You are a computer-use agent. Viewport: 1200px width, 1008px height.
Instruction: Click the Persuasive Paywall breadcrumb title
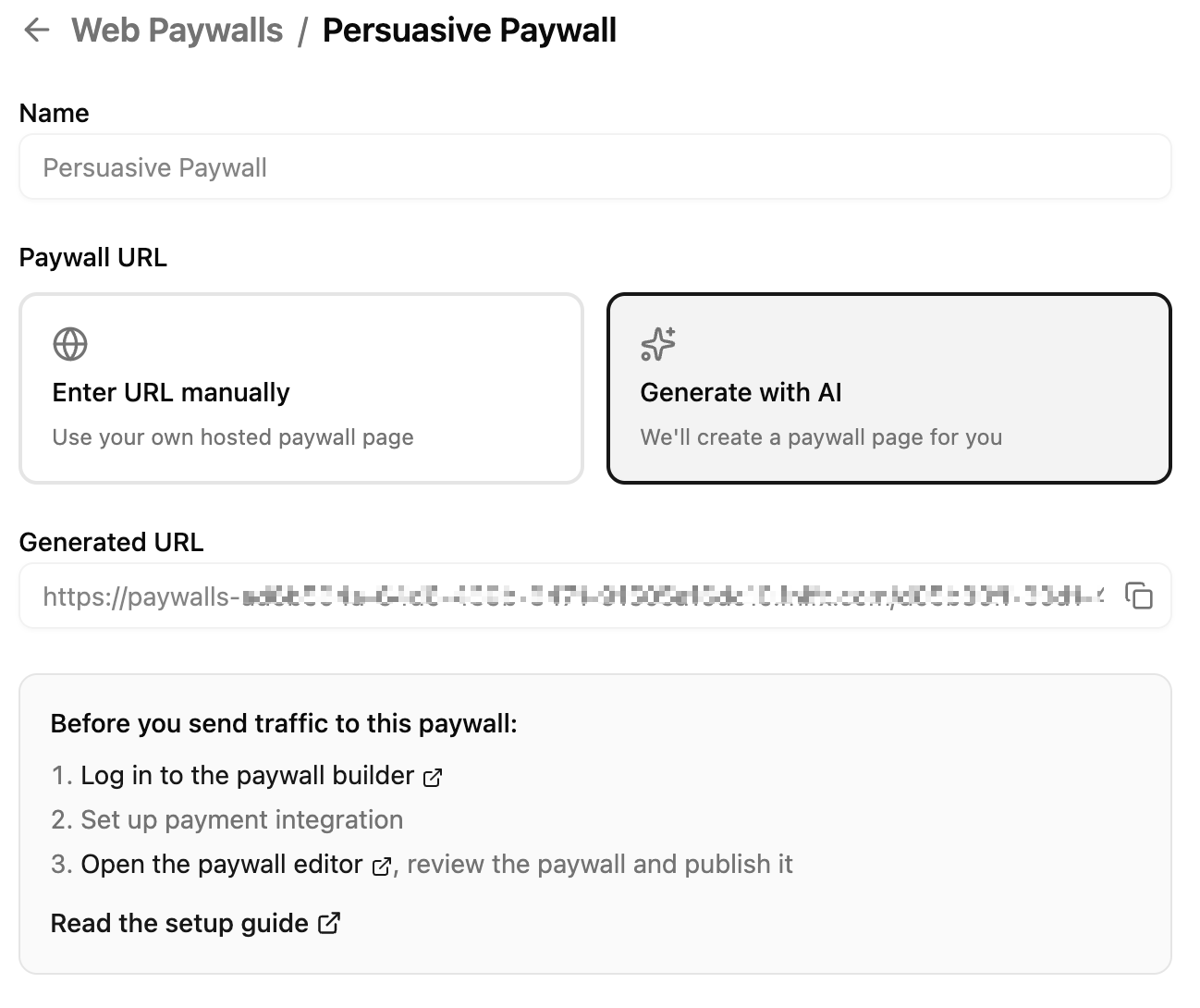pyautogui.click(x=469, y=30)
